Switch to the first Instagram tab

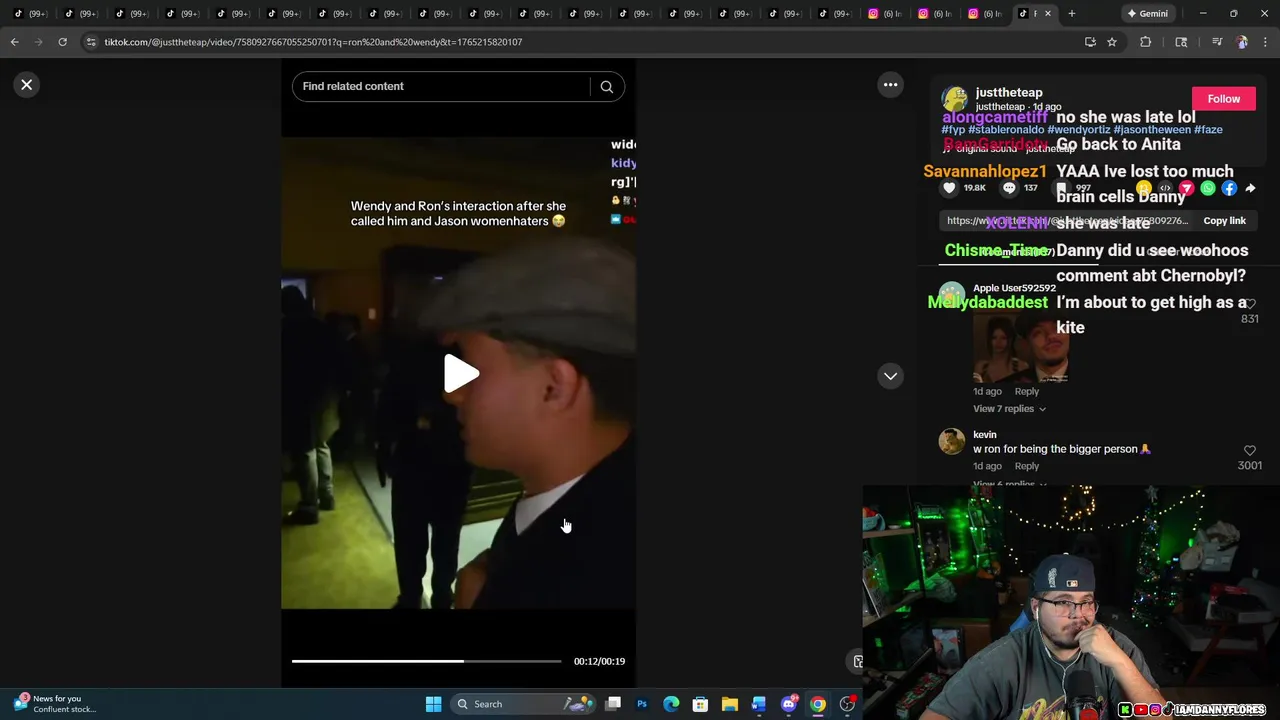coord(885,13)
